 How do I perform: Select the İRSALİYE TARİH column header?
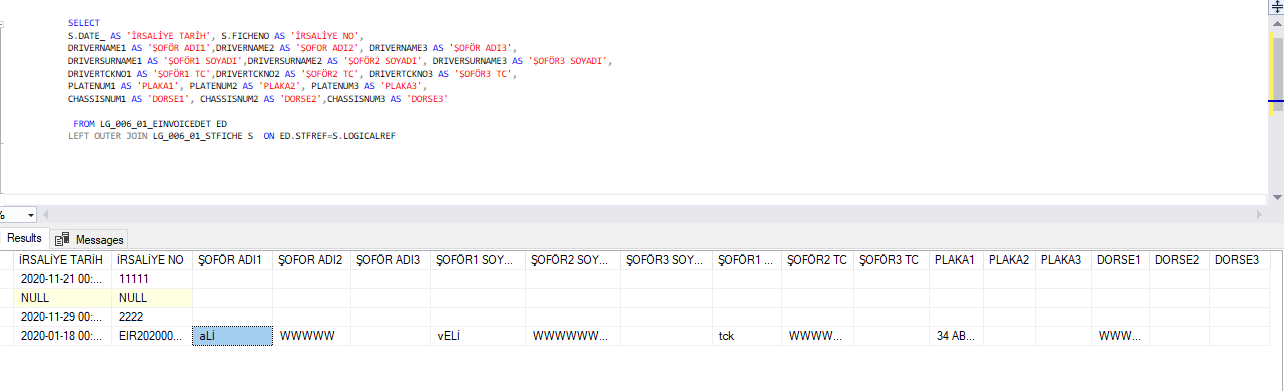[x=62, y=260]
